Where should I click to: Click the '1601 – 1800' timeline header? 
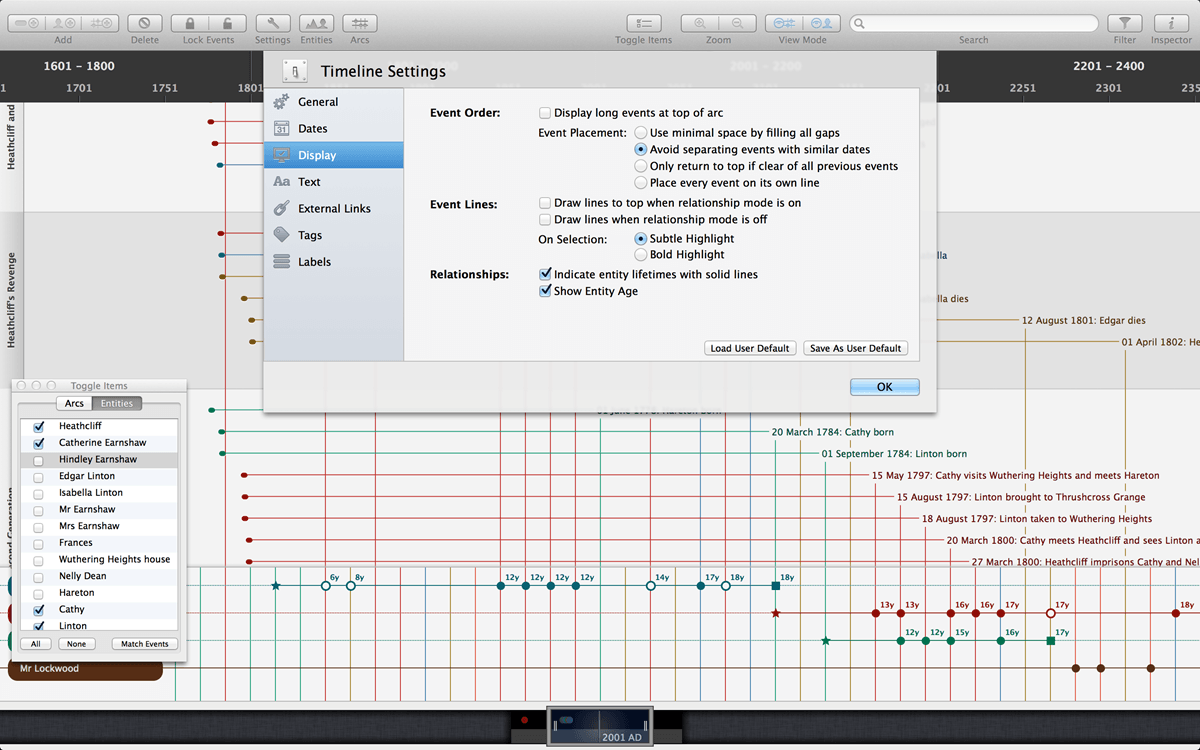[79, 66]
